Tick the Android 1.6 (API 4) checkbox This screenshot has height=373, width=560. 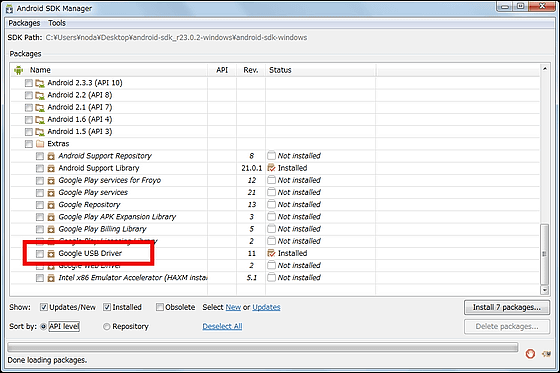[x=29, y=120]
